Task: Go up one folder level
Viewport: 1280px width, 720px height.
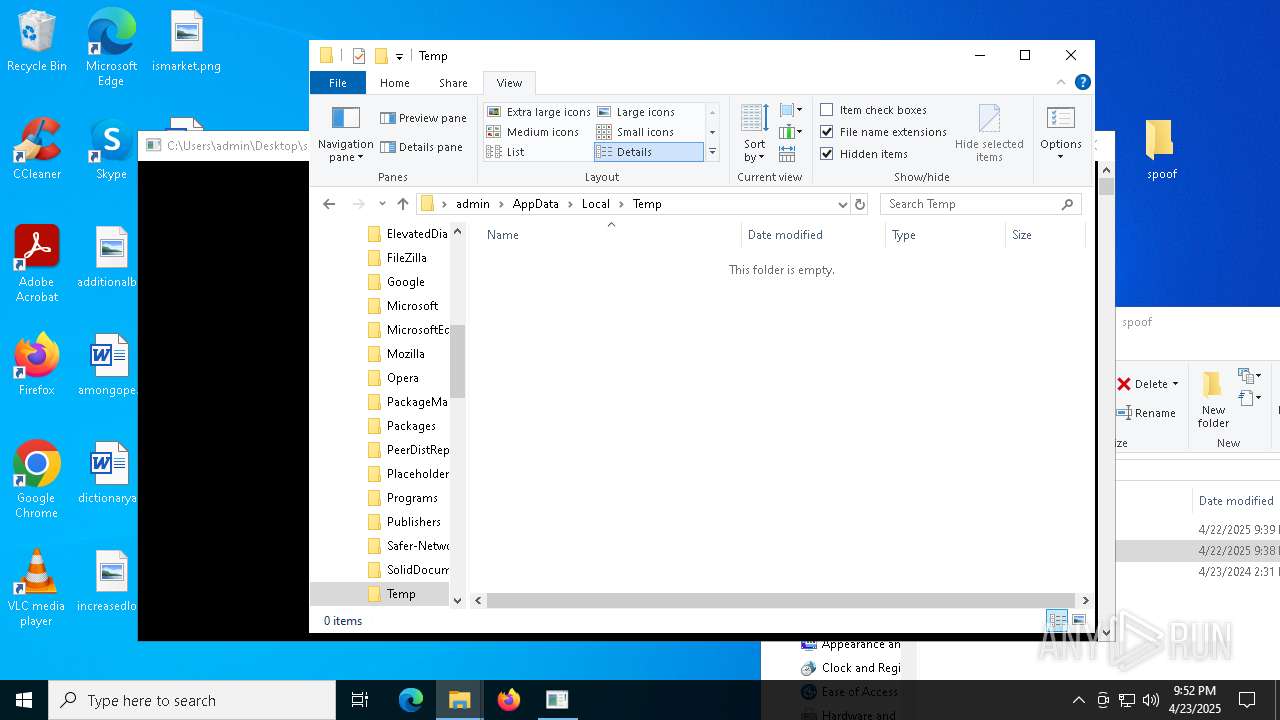Action: pyautogui.click(x=403, y=204)
